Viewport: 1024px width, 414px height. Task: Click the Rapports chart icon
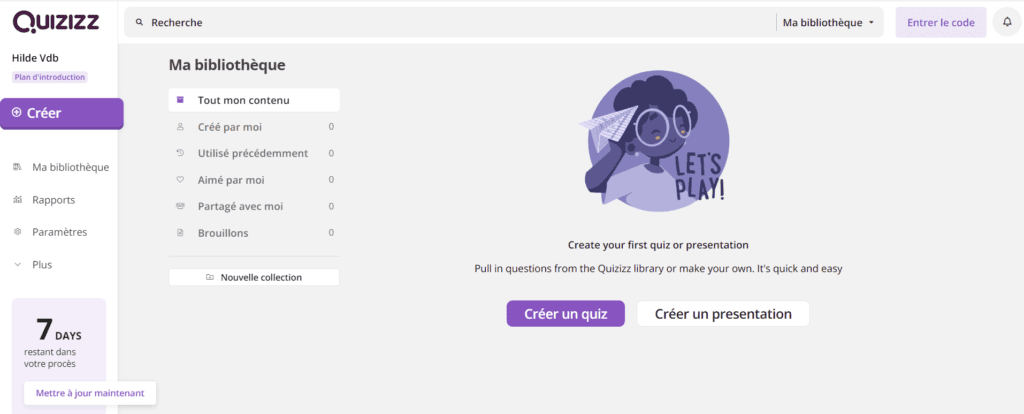tap(18, 200)
